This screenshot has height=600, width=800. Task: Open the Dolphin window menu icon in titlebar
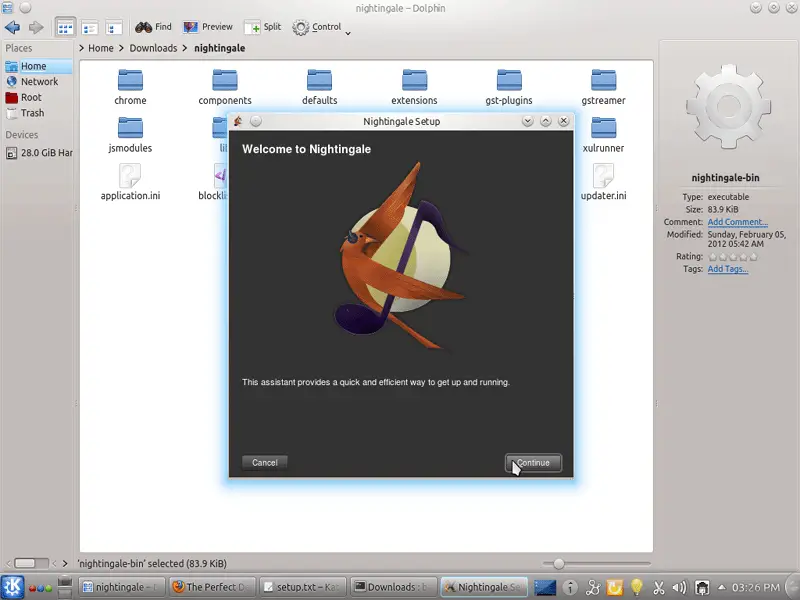[x=7, y=7]
